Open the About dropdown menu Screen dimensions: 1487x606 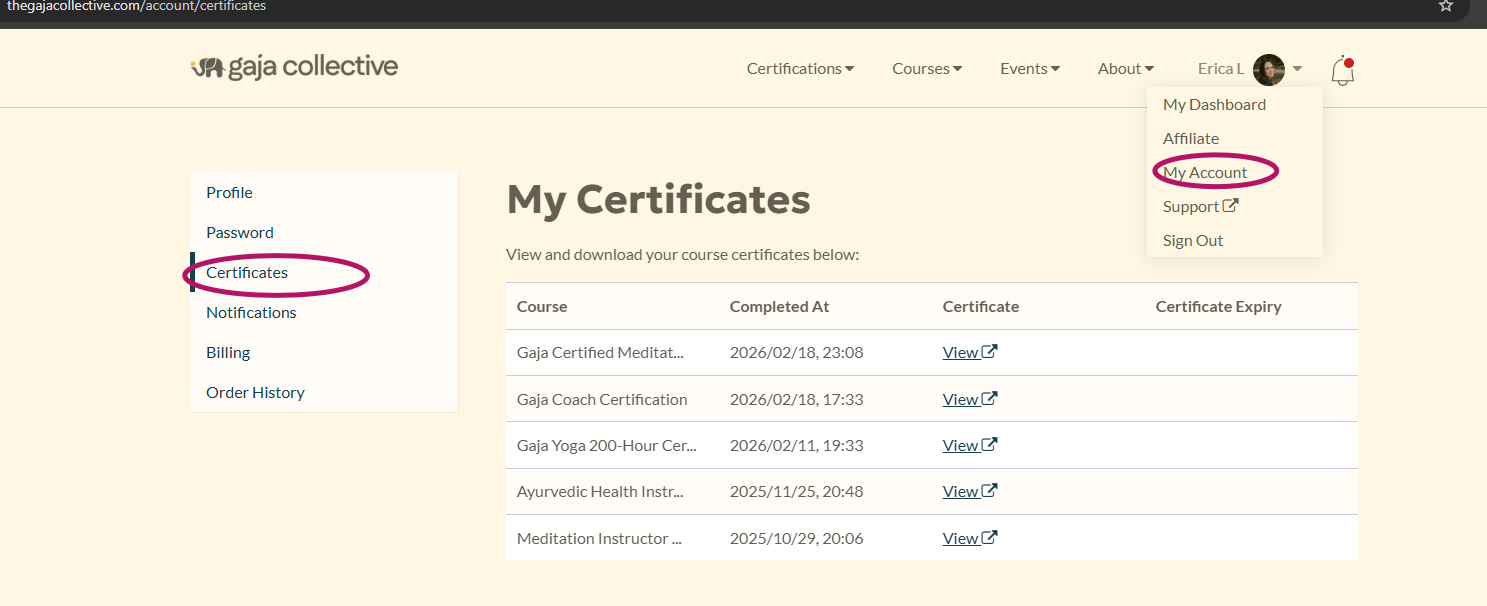tap(1126, 69)
